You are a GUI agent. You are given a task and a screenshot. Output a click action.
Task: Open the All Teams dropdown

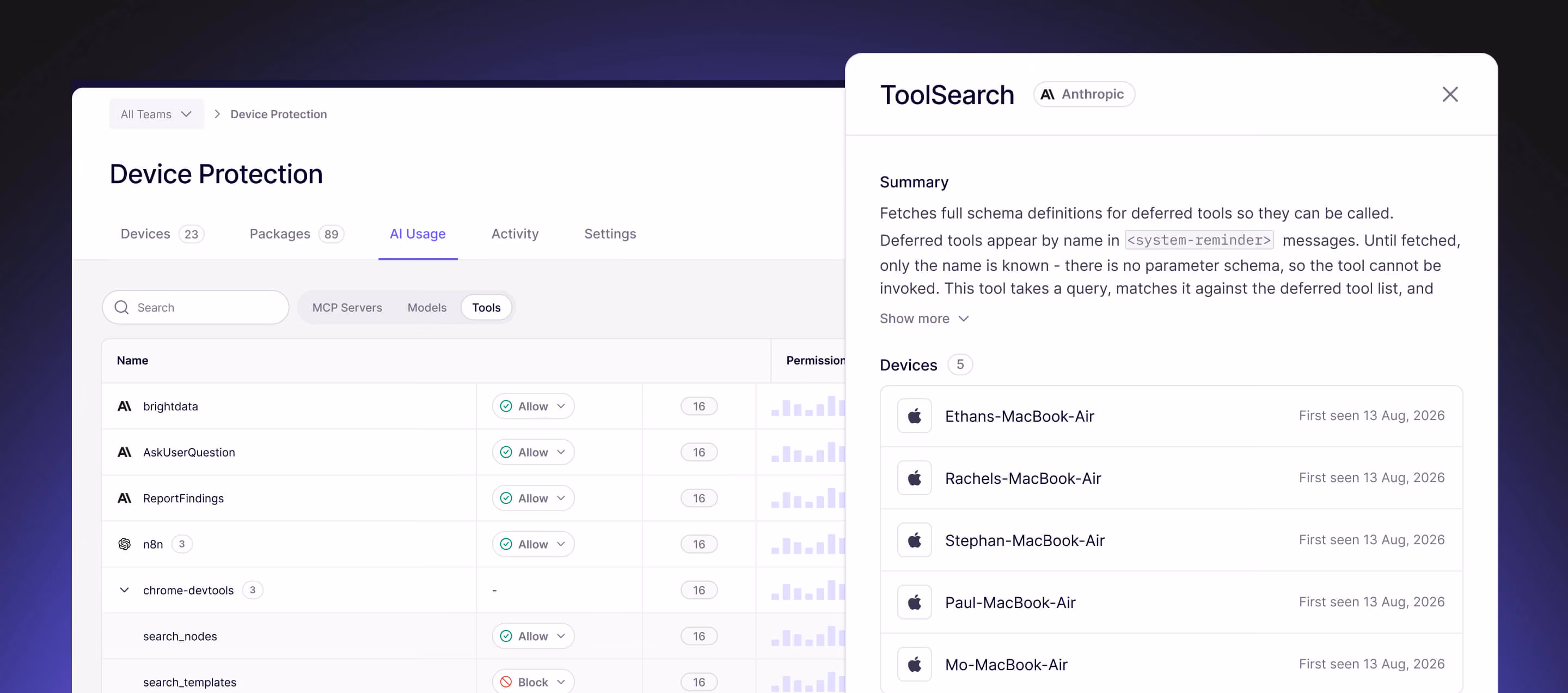coord(156,114)
